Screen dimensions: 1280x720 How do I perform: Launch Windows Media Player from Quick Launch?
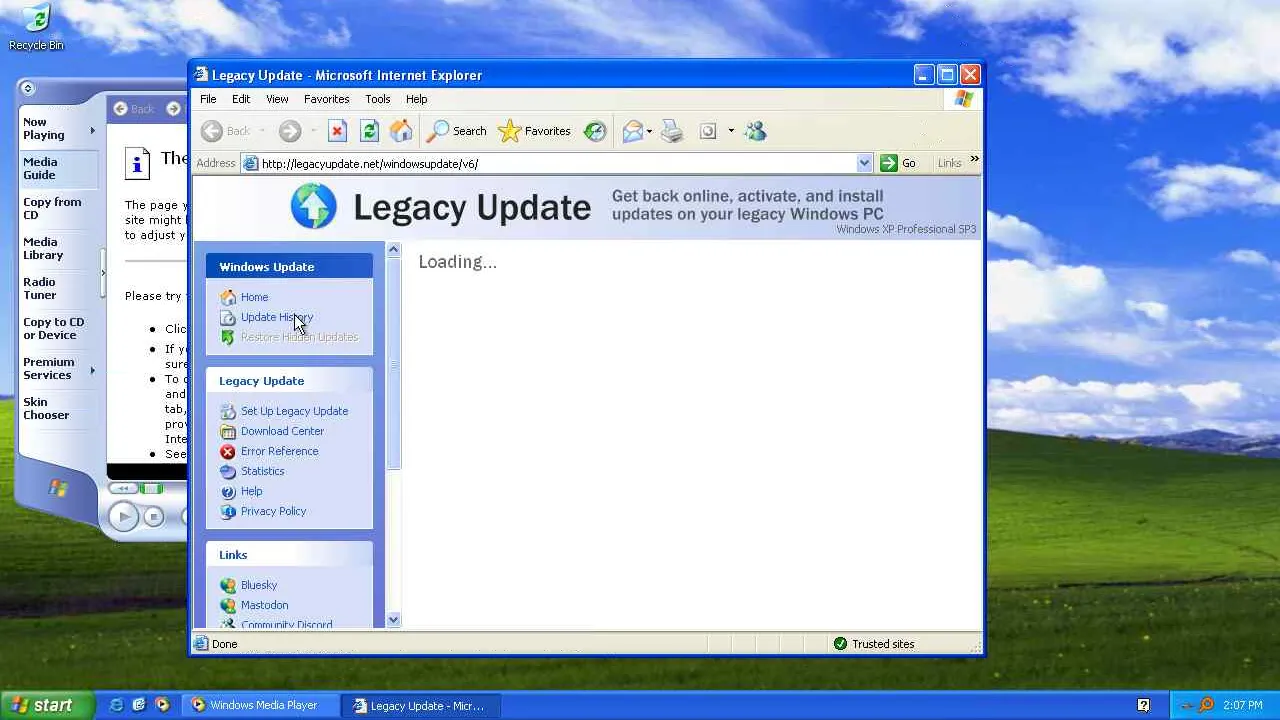162,705
